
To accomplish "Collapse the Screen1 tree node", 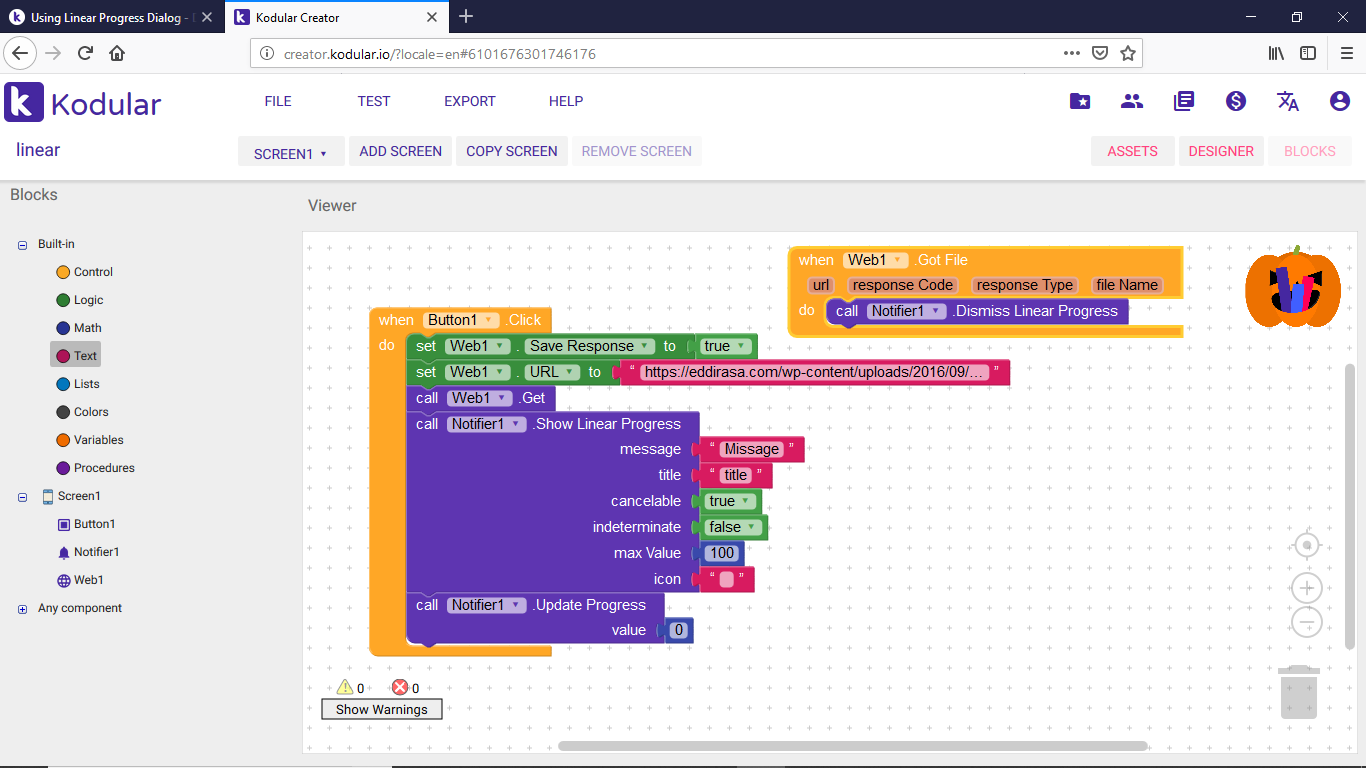I will 22,496.
